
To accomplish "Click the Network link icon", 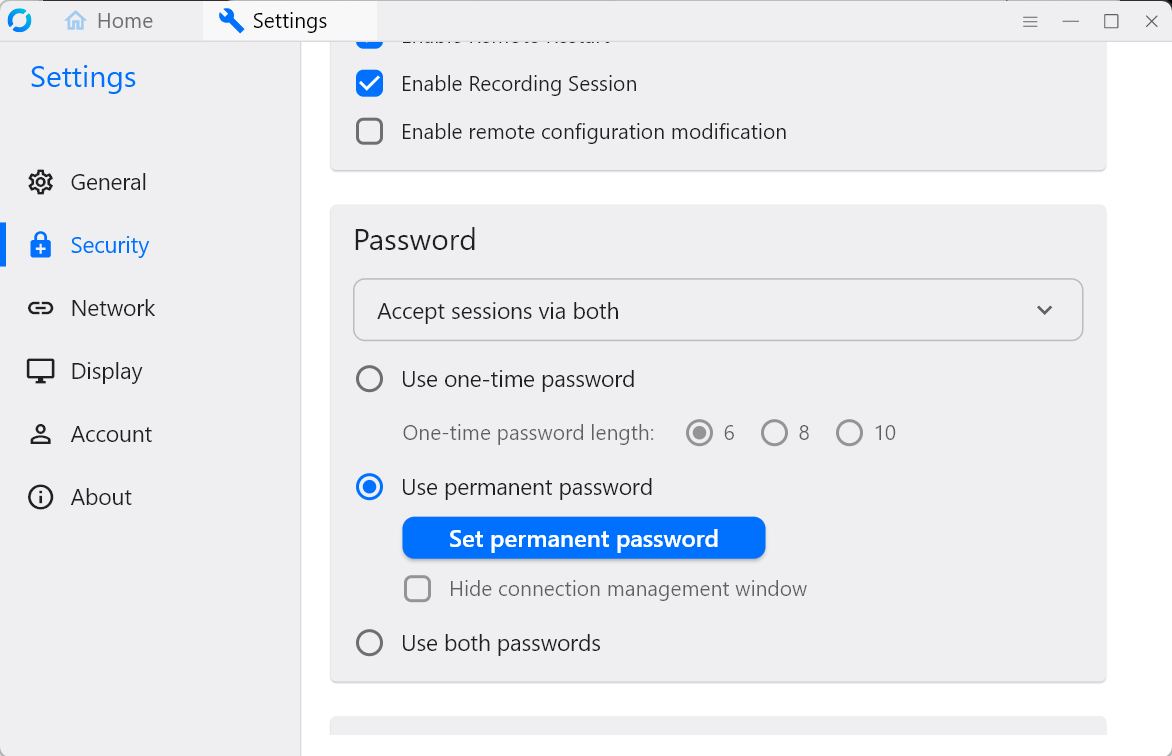I will (x=40, y=307).
